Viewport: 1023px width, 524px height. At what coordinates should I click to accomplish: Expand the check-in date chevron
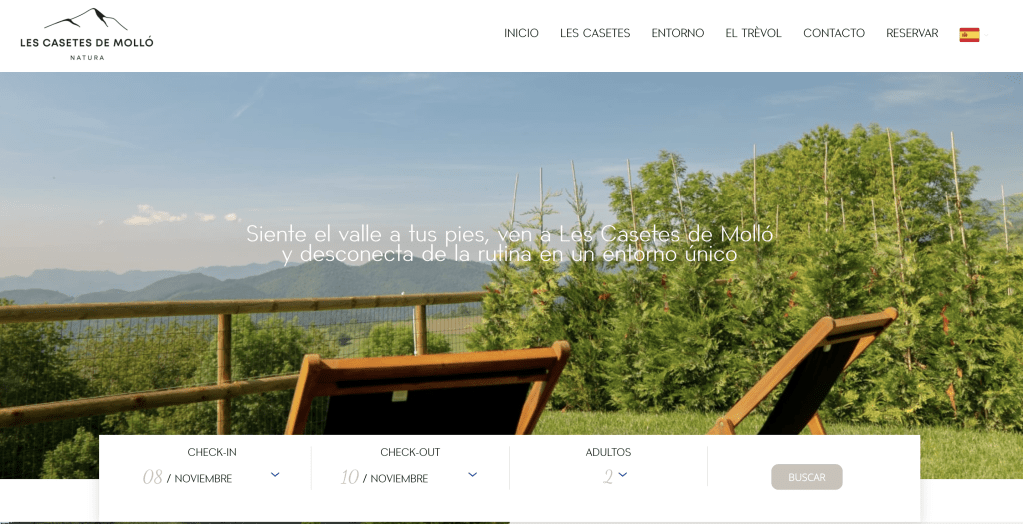point(275,474)
